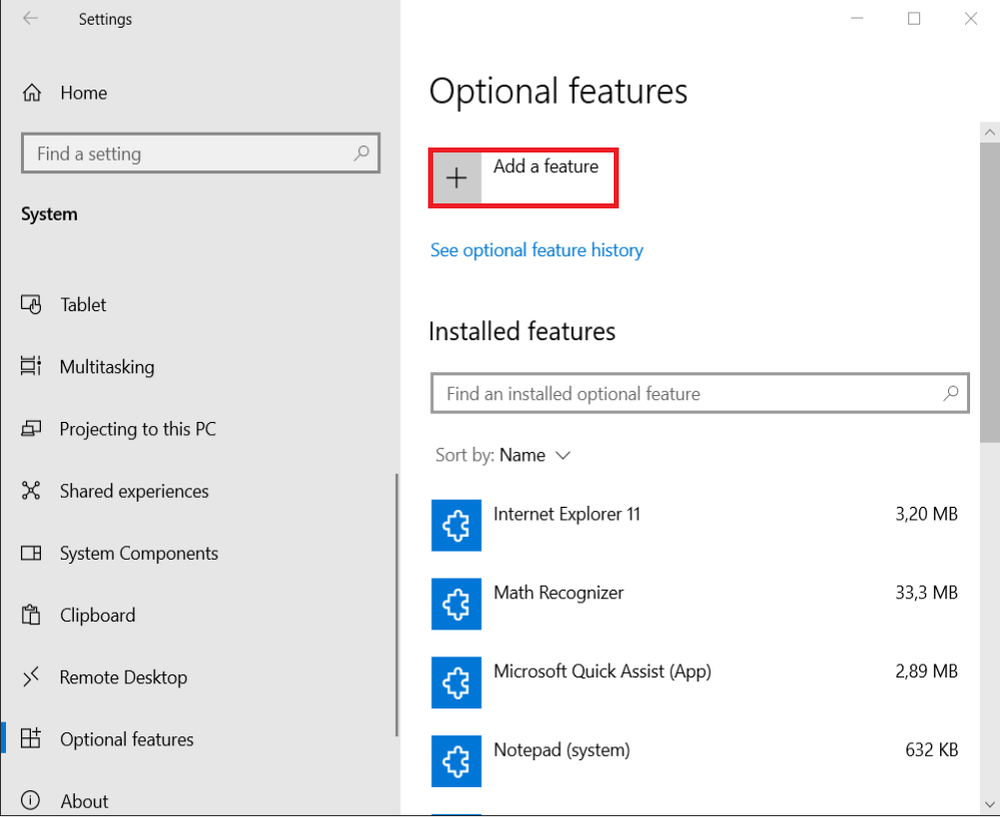Click the 33,3 MB size value
The image size is (1000, 817).
(x=926, y=593)
